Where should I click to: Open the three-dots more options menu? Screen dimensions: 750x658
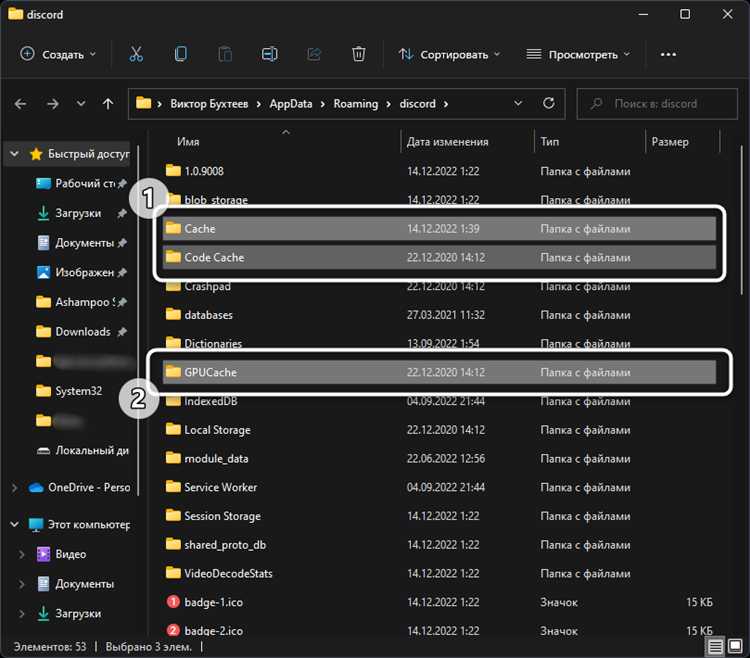[x=668, y=55]
